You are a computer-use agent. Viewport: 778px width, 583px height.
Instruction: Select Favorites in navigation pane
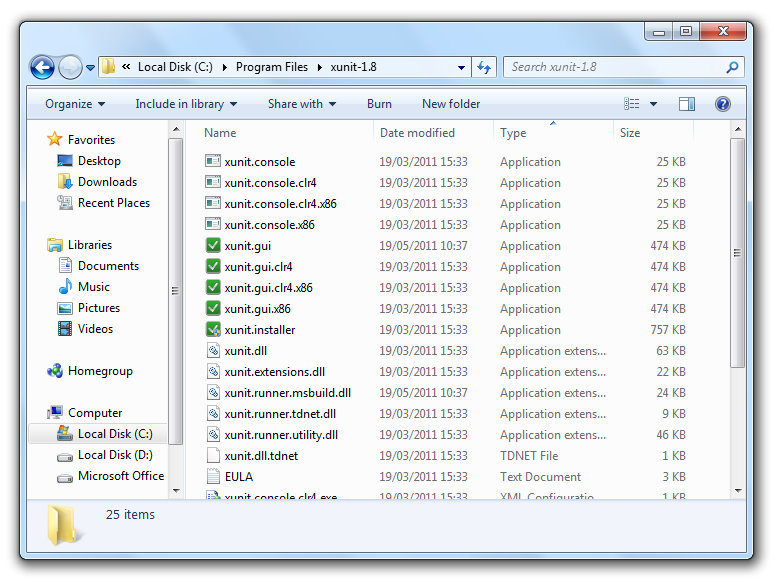point(91,140)
